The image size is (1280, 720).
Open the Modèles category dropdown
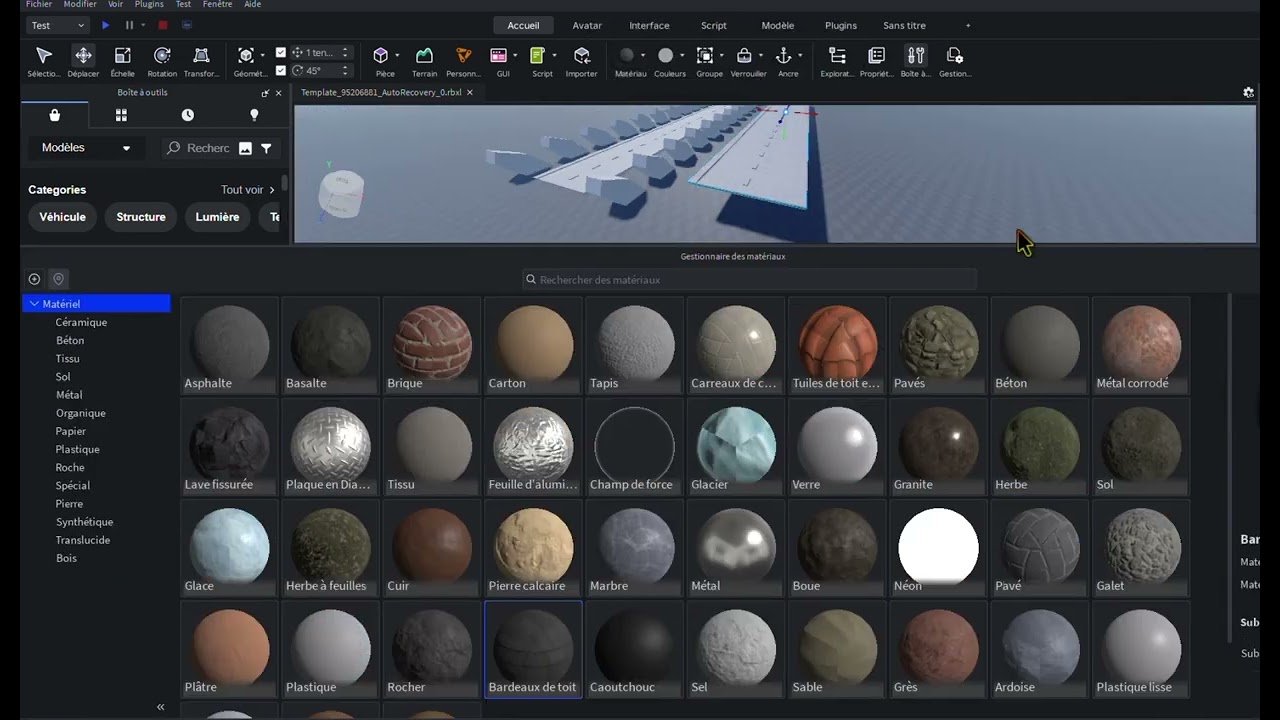86,148
